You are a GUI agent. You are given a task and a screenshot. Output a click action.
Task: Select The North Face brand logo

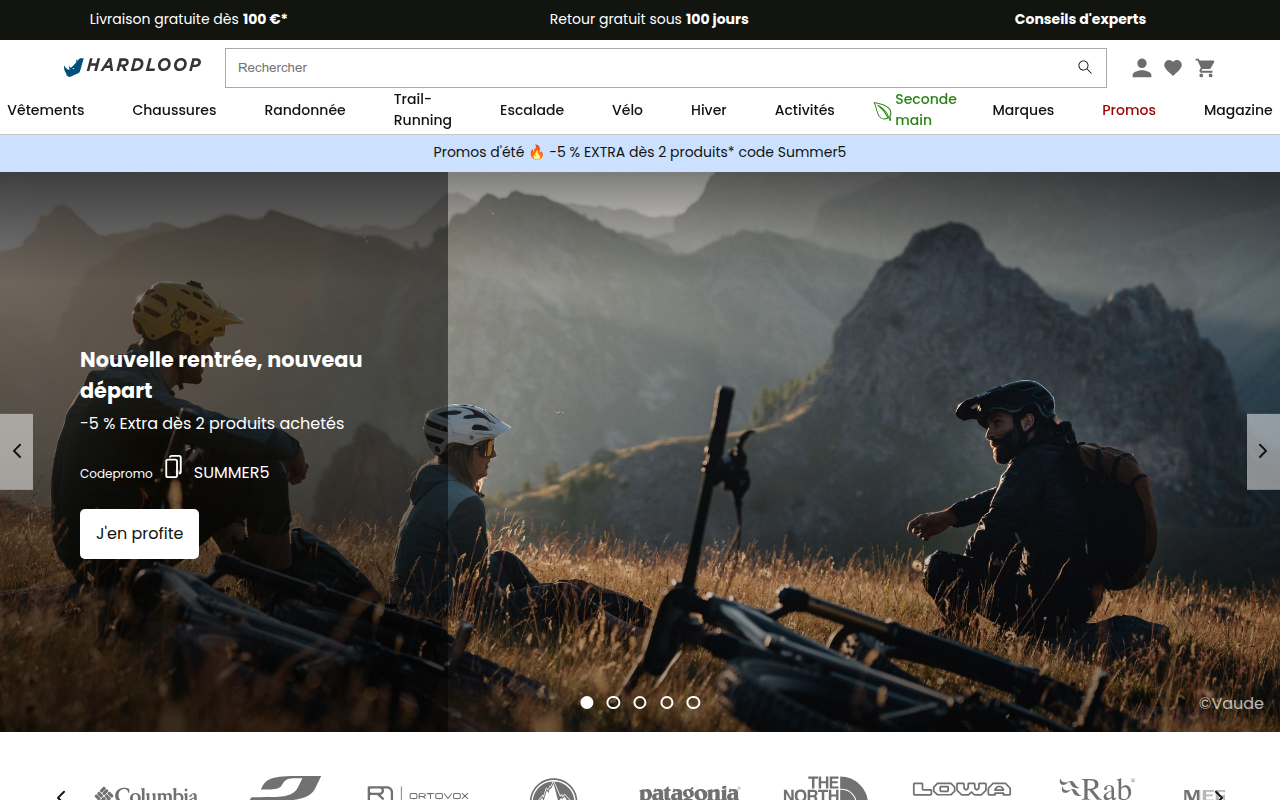point(825,788)
